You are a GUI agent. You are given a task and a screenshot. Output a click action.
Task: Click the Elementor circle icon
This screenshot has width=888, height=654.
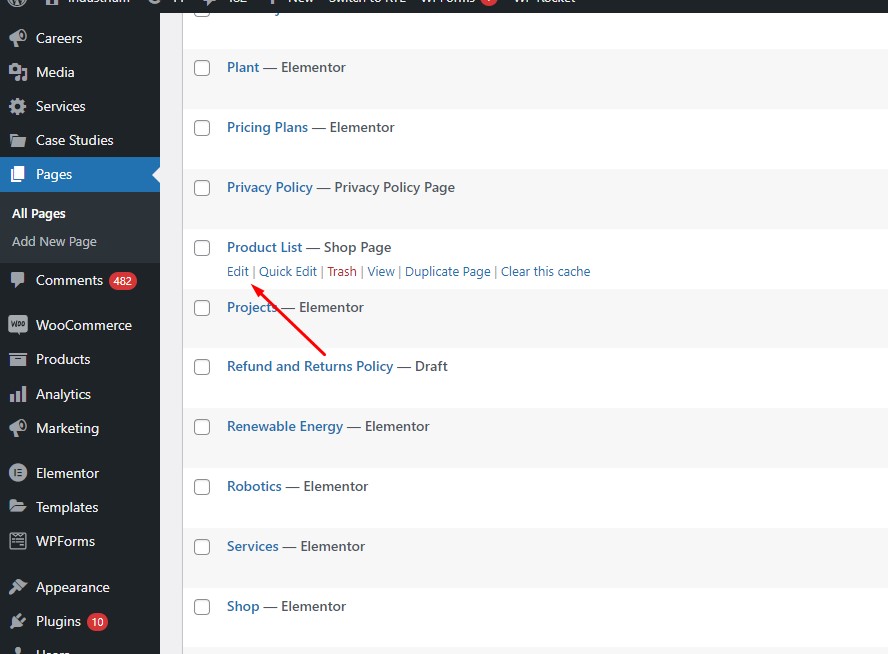tap(18, 472)
